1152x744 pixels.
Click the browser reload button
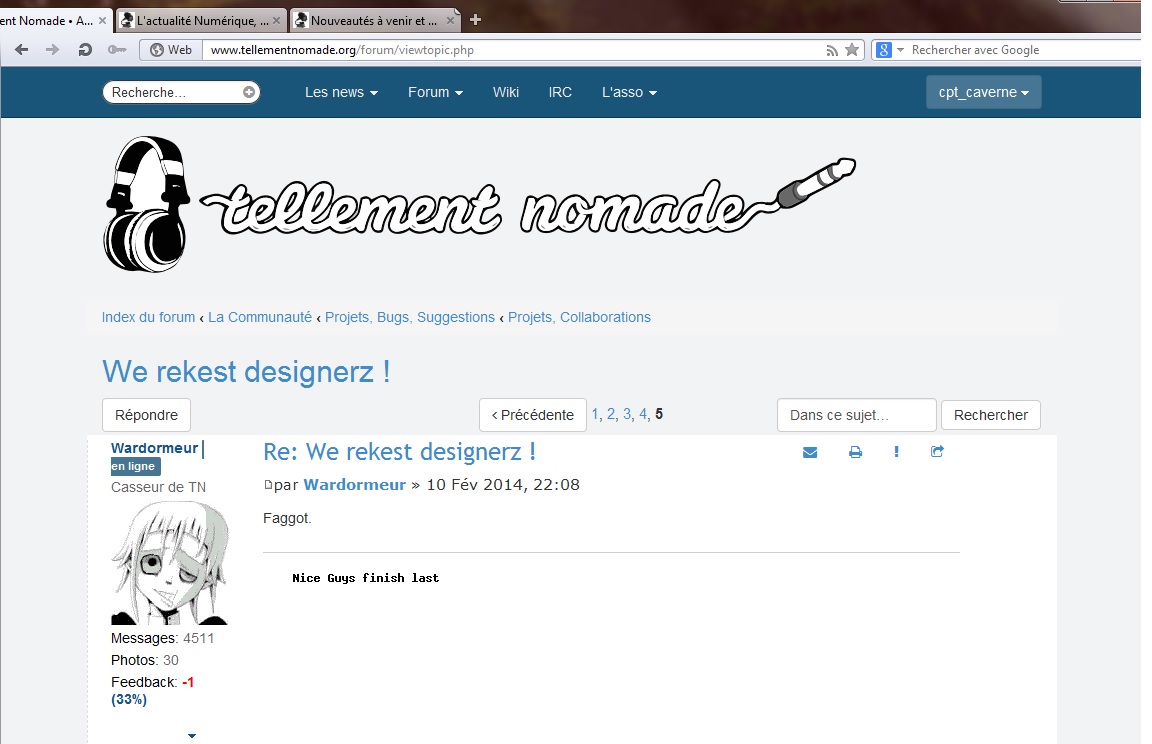[x=85, y=50]
